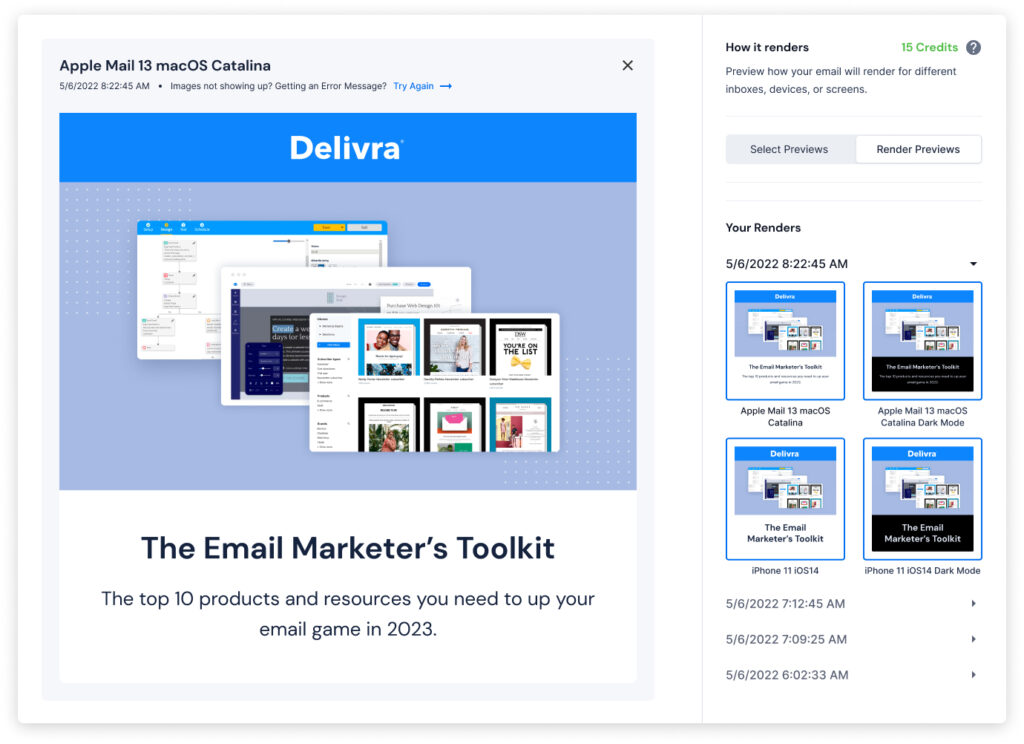
Task: Click the 'How it renders' heading
Action: [x=767, y=48]
